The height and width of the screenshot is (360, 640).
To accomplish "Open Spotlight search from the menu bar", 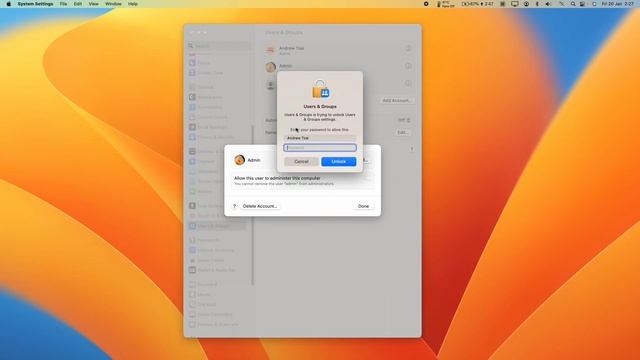I will pos(573,4).
